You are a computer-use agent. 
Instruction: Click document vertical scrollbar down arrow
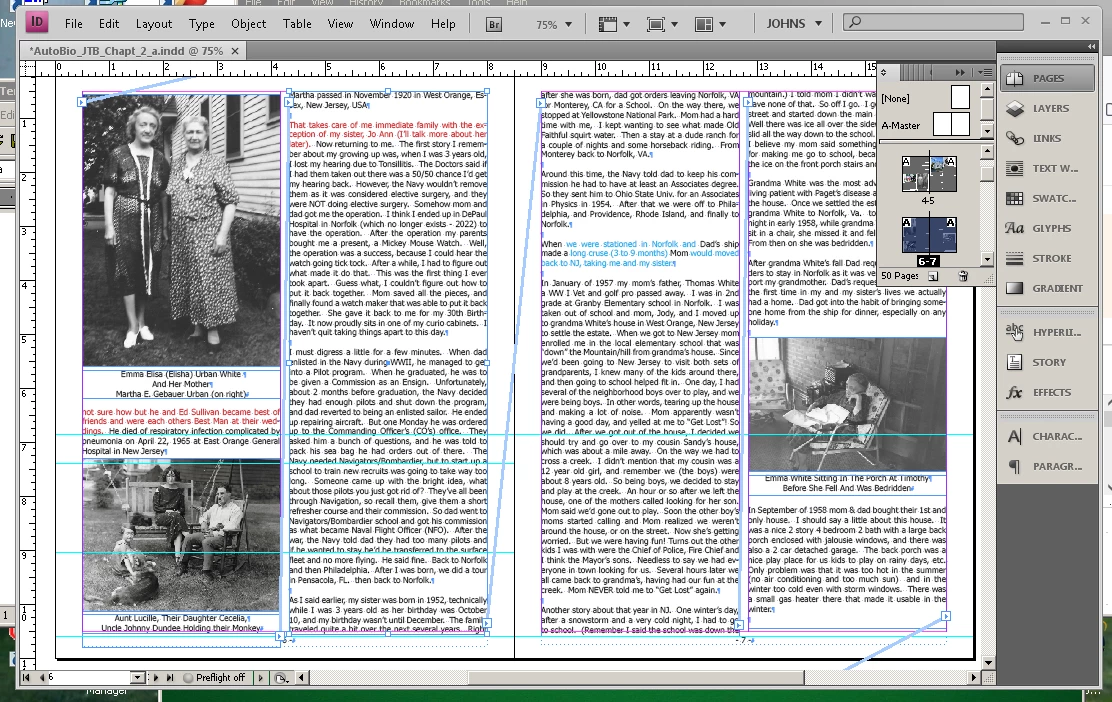989,663
